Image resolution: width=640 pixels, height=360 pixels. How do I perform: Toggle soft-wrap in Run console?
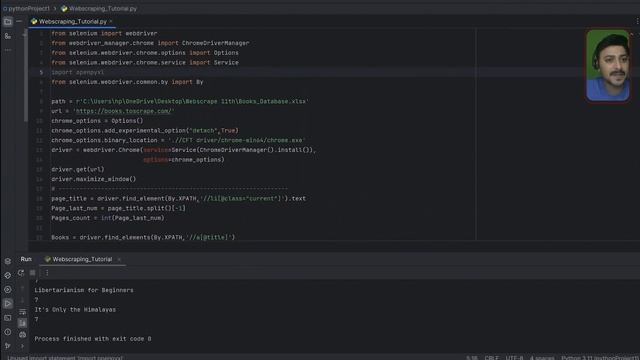pos(22,312)
